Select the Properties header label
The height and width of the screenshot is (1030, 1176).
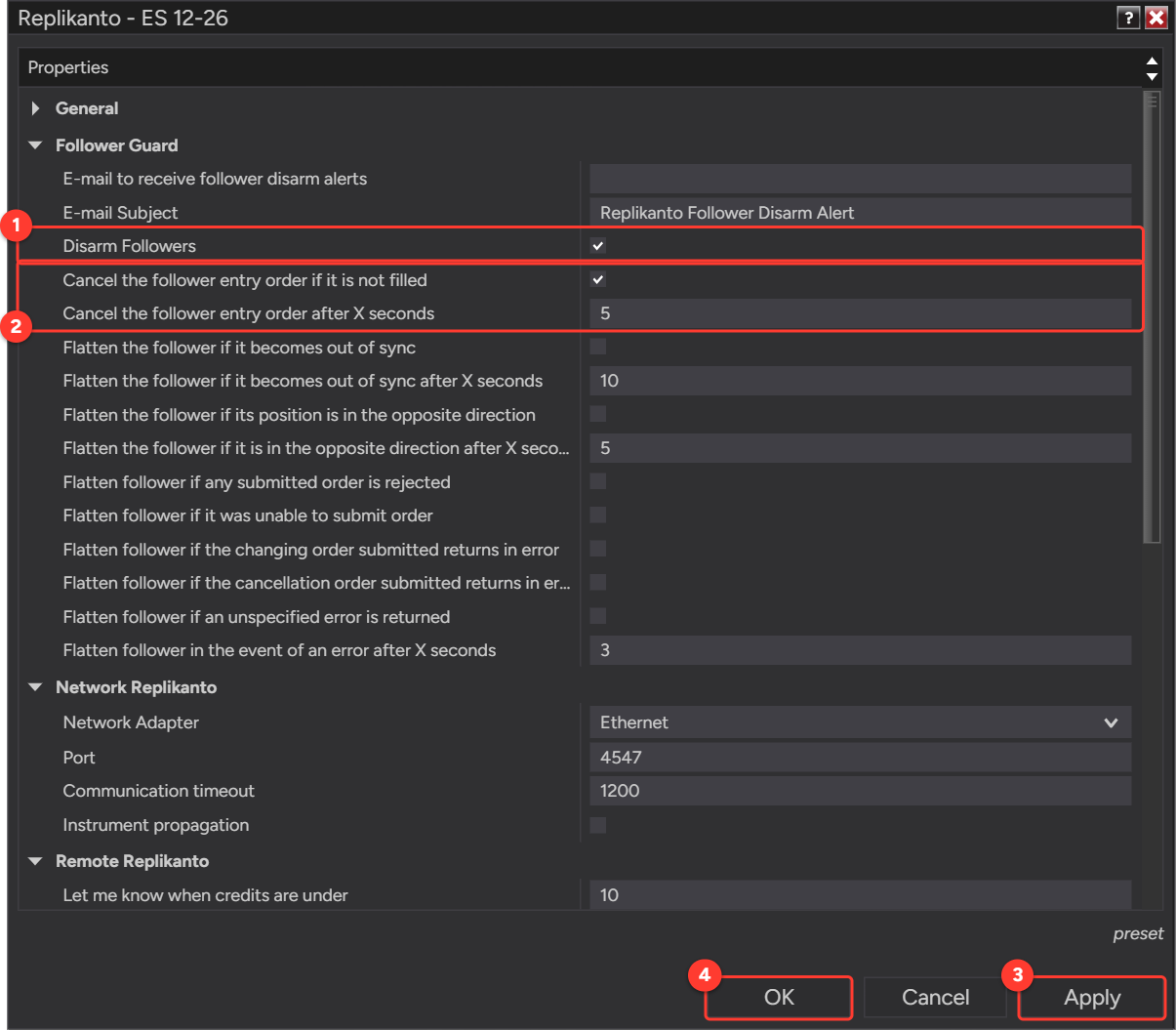[68, 67]
